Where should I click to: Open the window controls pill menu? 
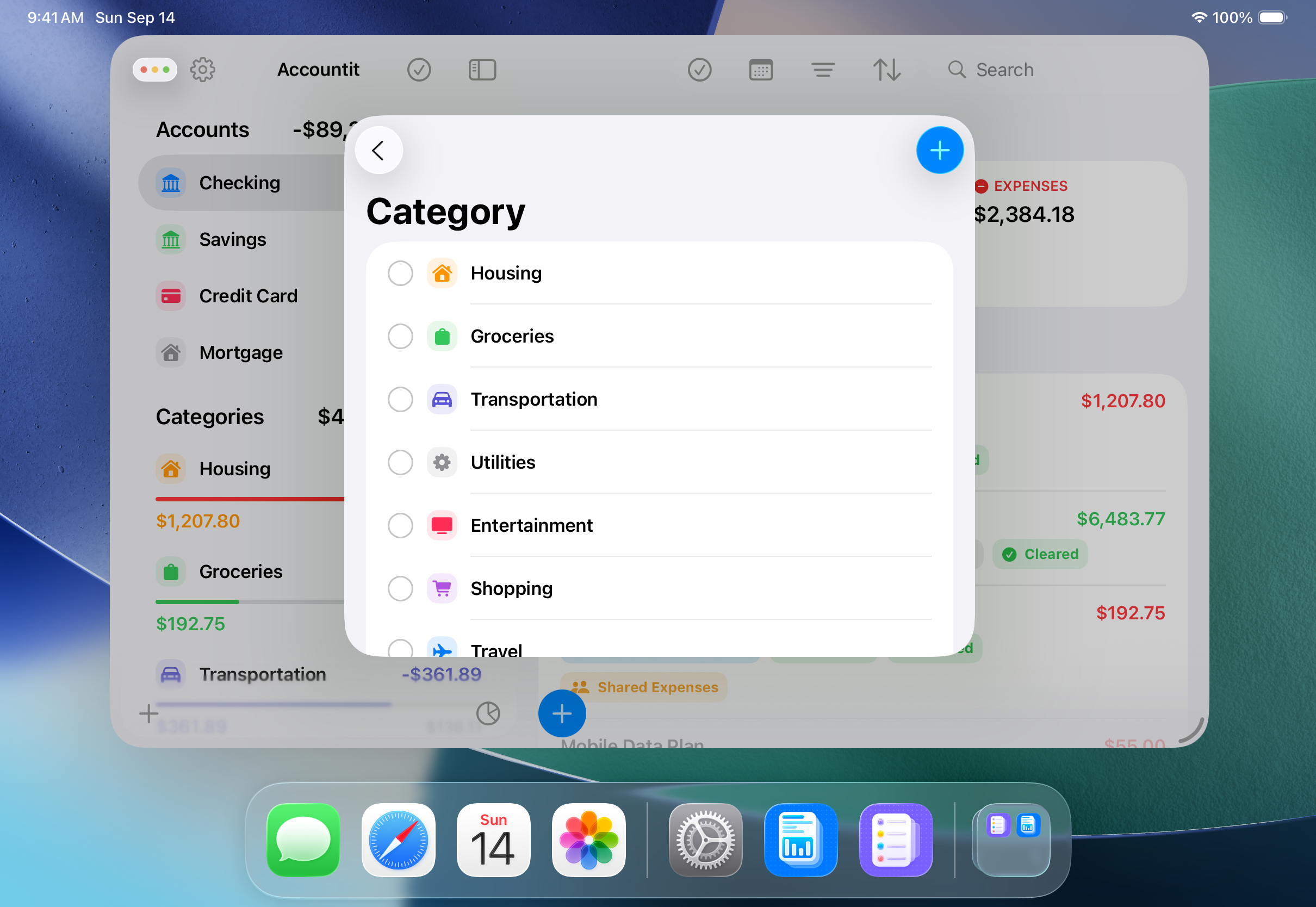[154, 70]
